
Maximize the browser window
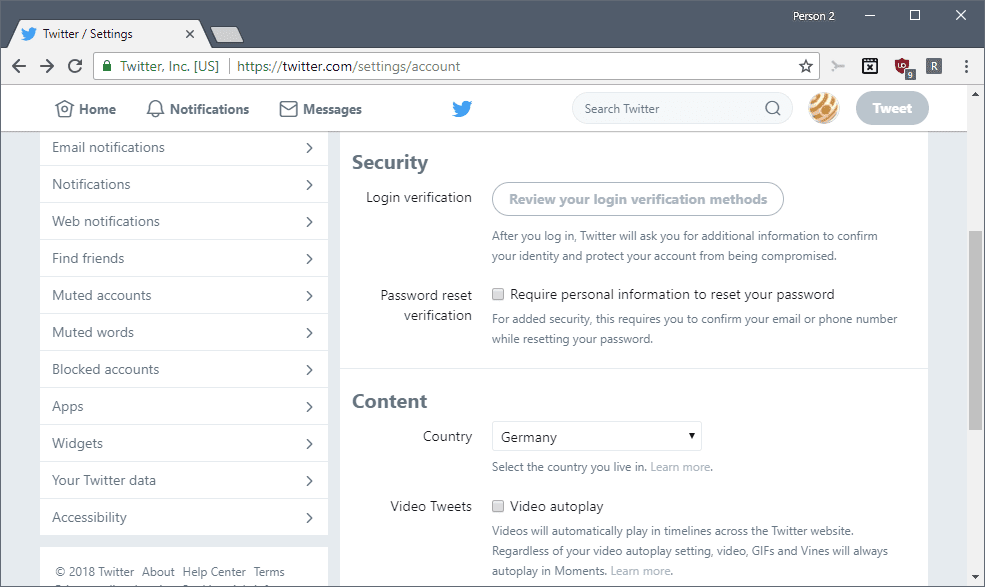915,16
